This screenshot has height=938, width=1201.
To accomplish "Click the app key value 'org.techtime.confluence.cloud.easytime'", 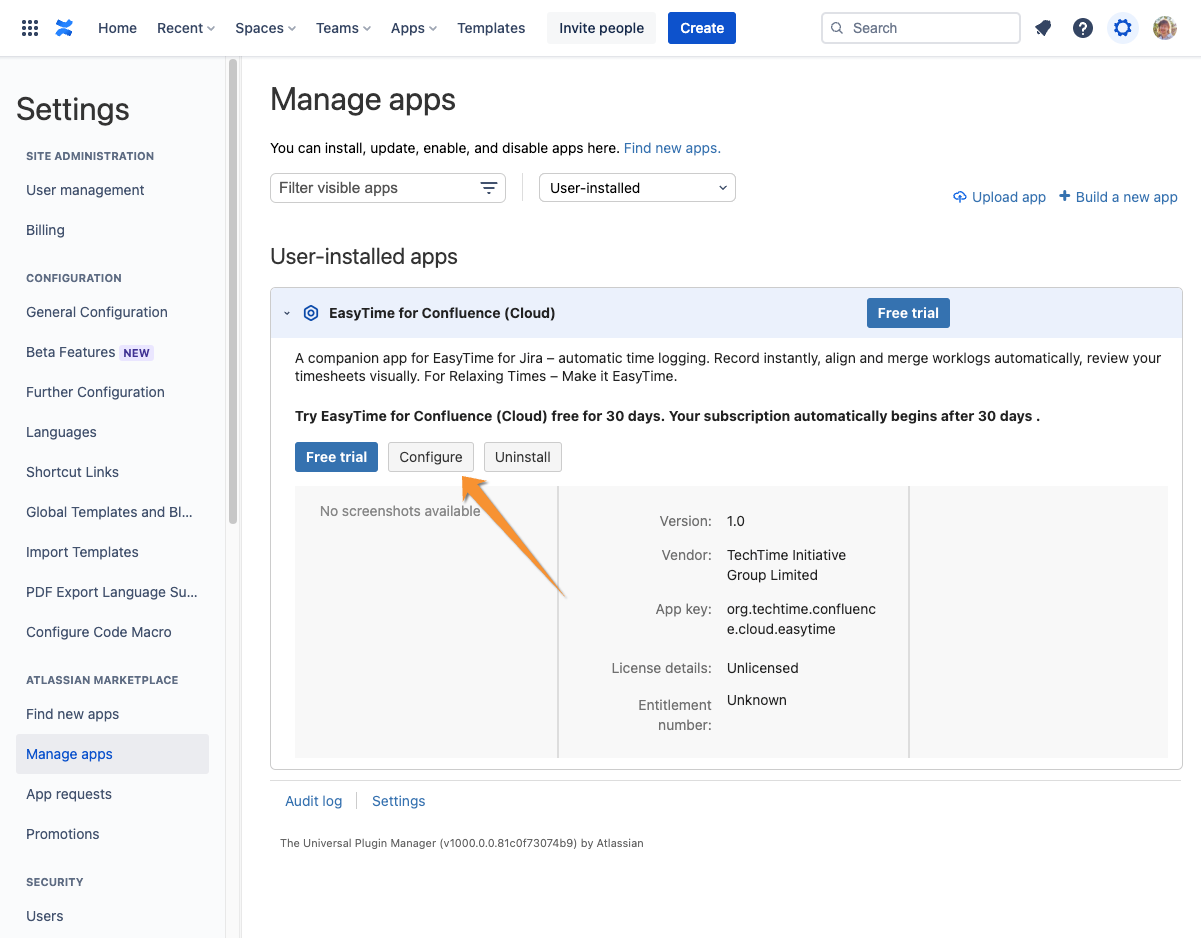I will [x=802, y=619].
